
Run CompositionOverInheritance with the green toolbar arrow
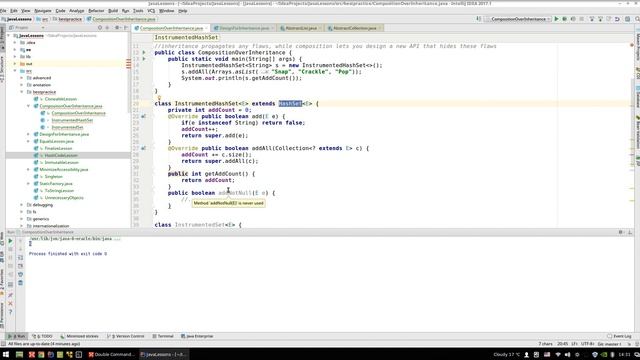(x=556, y=19)
